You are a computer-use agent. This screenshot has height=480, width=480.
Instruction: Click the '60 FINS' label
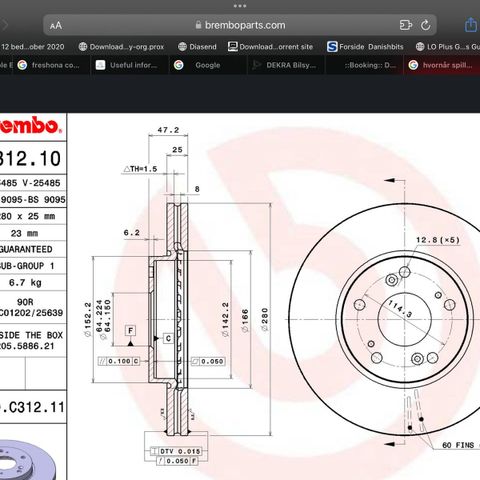click(x=458, y=445)
